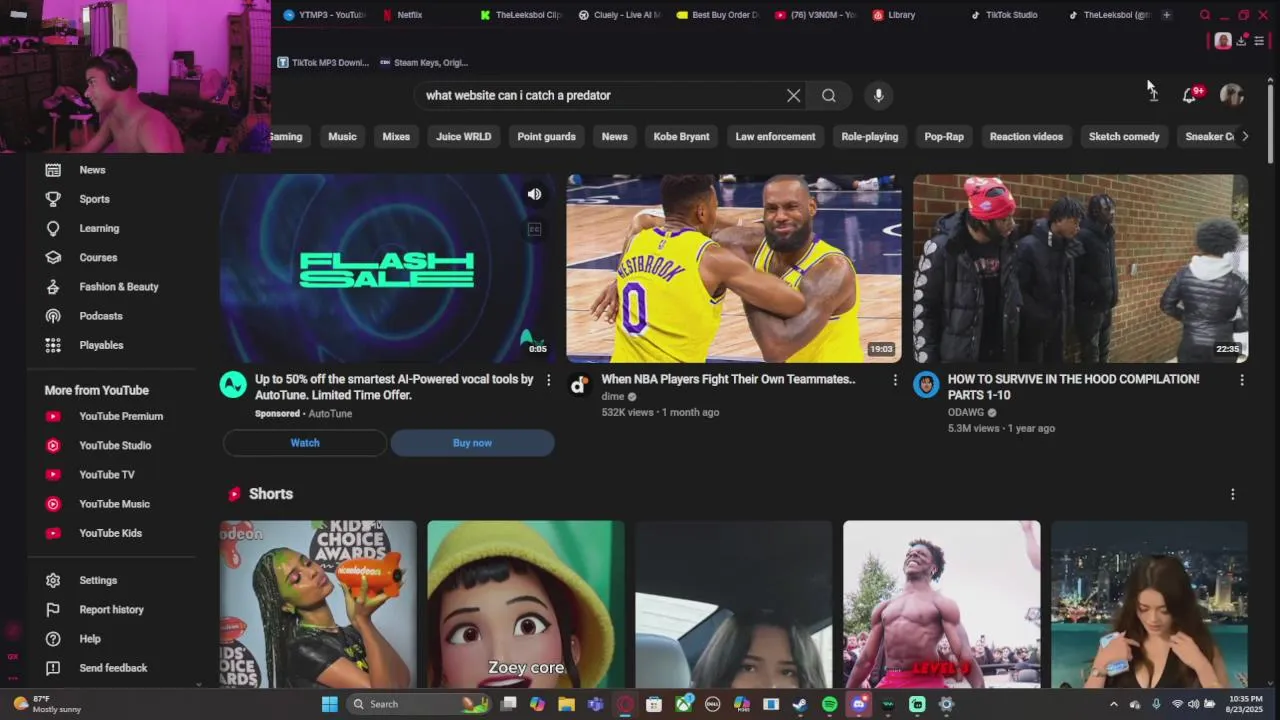The height and width of the screenshot is (720, 1280).
Task: Open YouTube Music
Action: coord(114,504)
